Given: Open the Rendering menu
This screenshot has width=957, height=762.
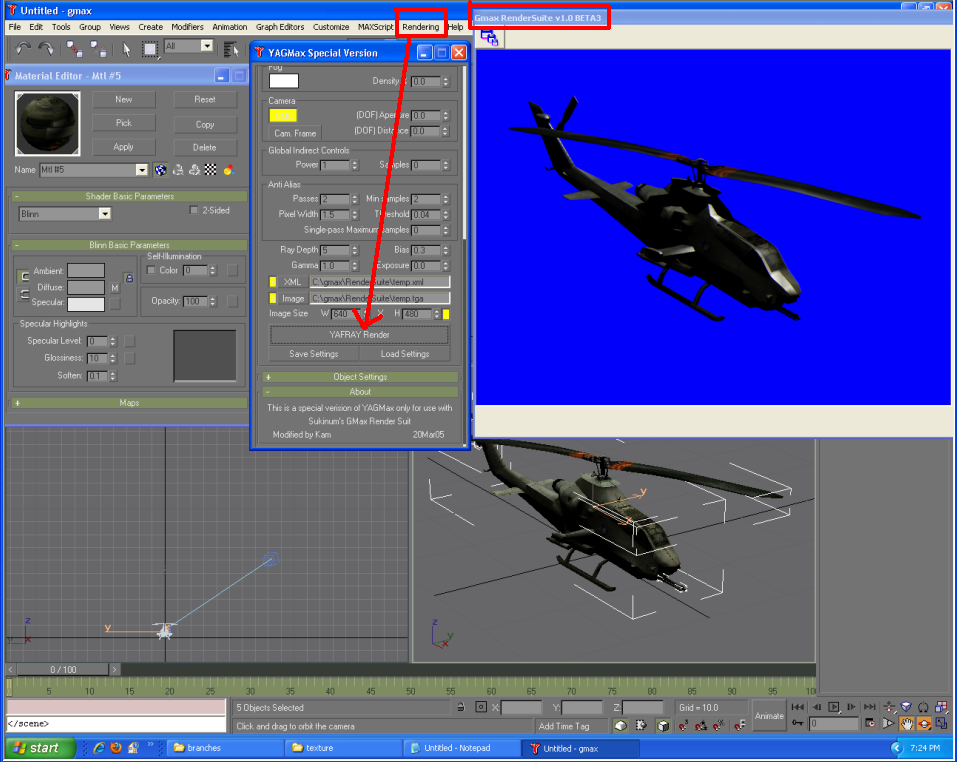Looking at the screenshot, I should [419, 27].
